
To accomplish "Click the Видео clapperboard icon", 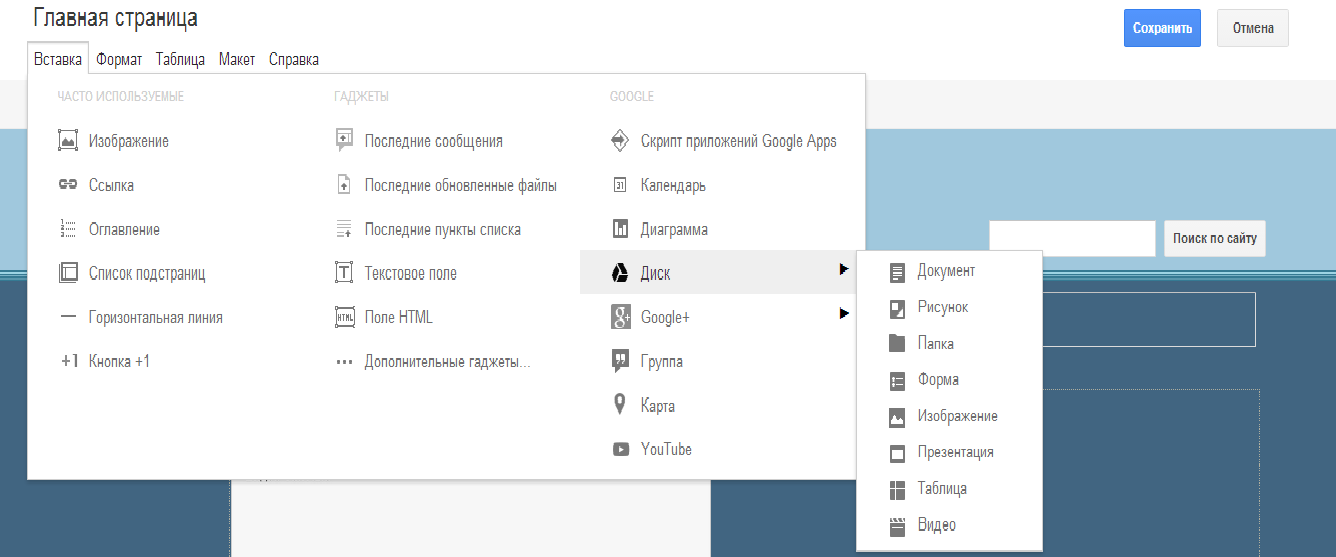I will (897, 525).
